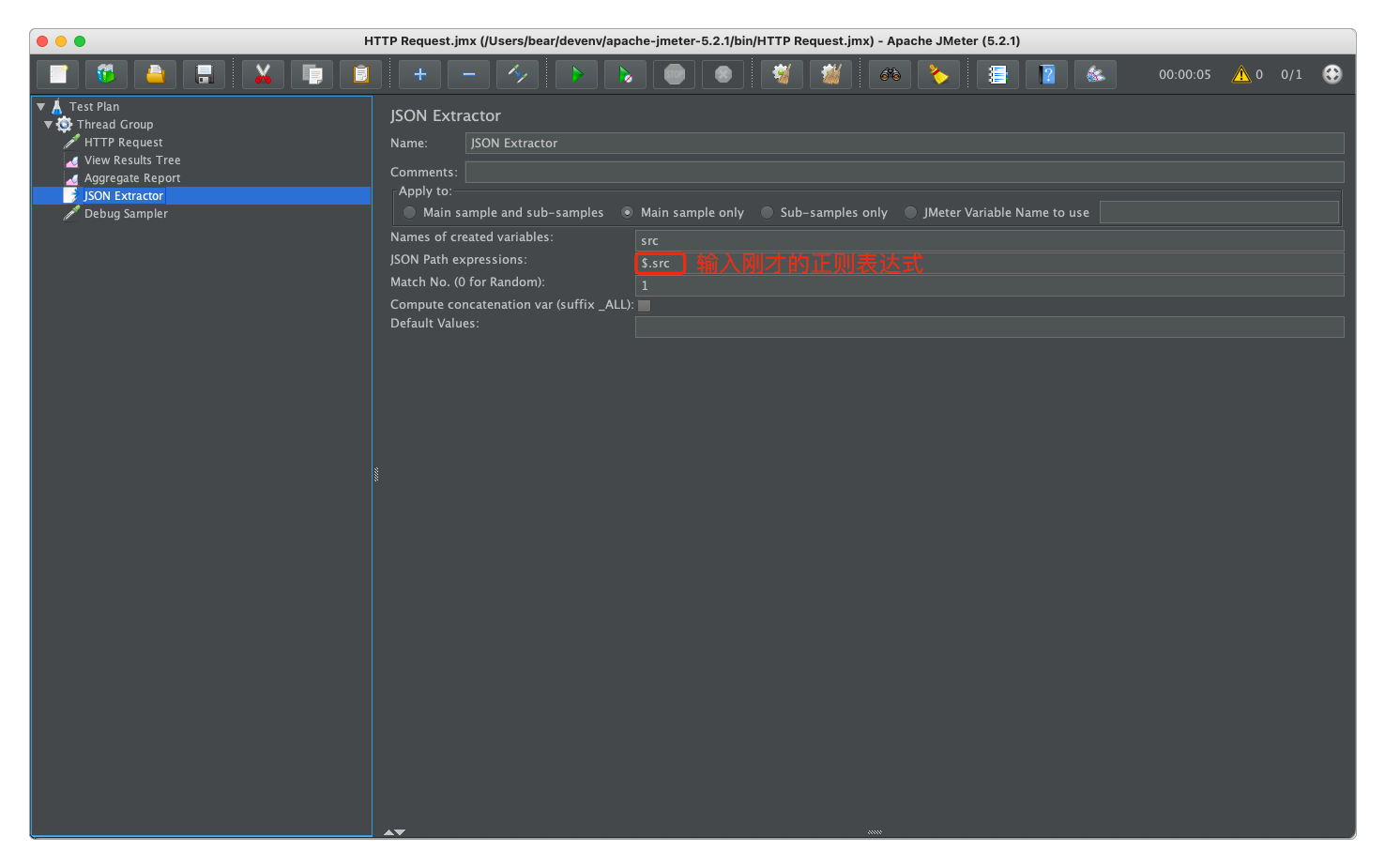Click the elapsed time 00:00:05 display
The image size is (1385, 868).
(1184, 74)
